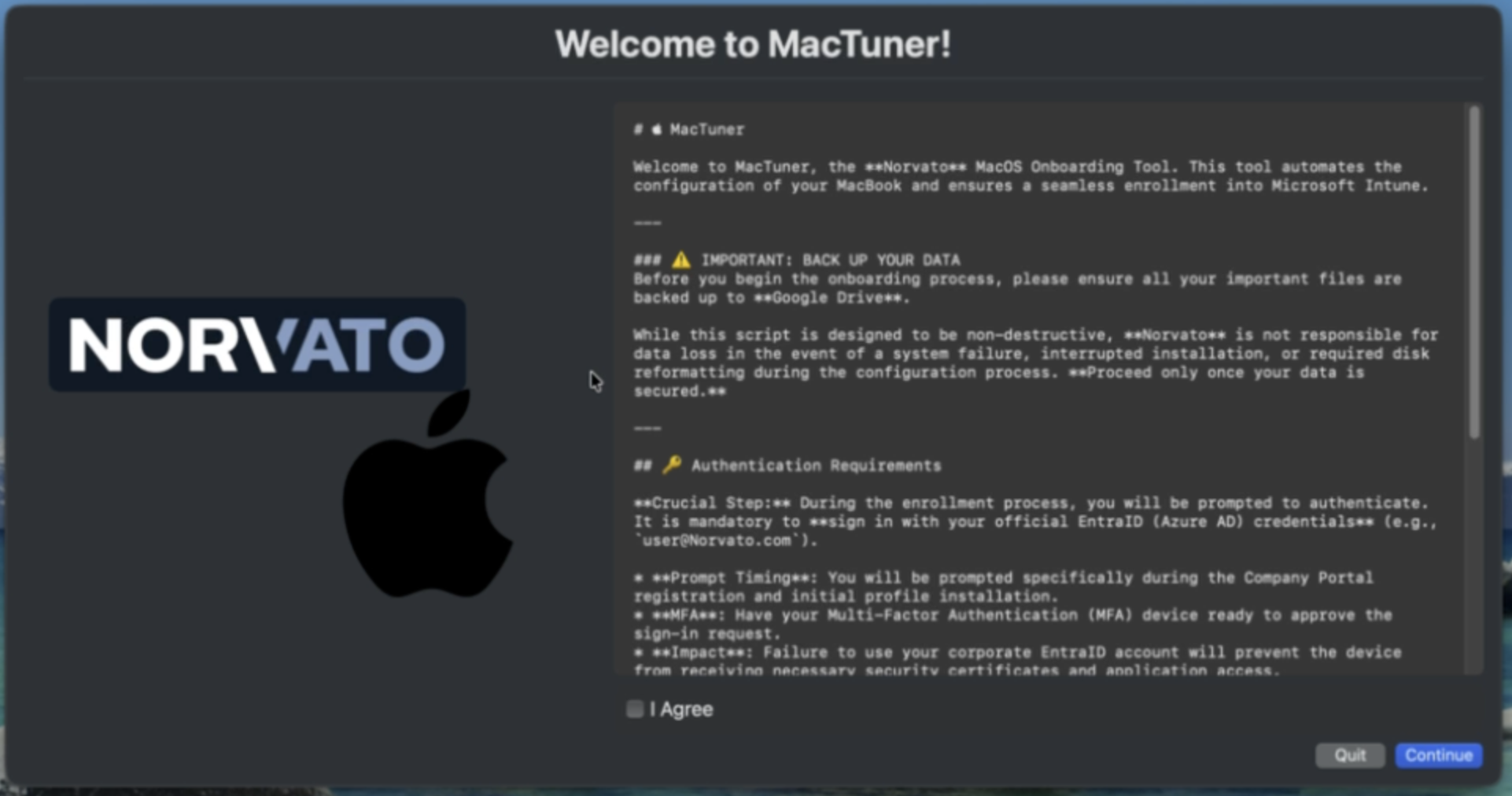Click the warning triangle icon
This screenshot has width=1512, height=796.
(x=680, y=259)
